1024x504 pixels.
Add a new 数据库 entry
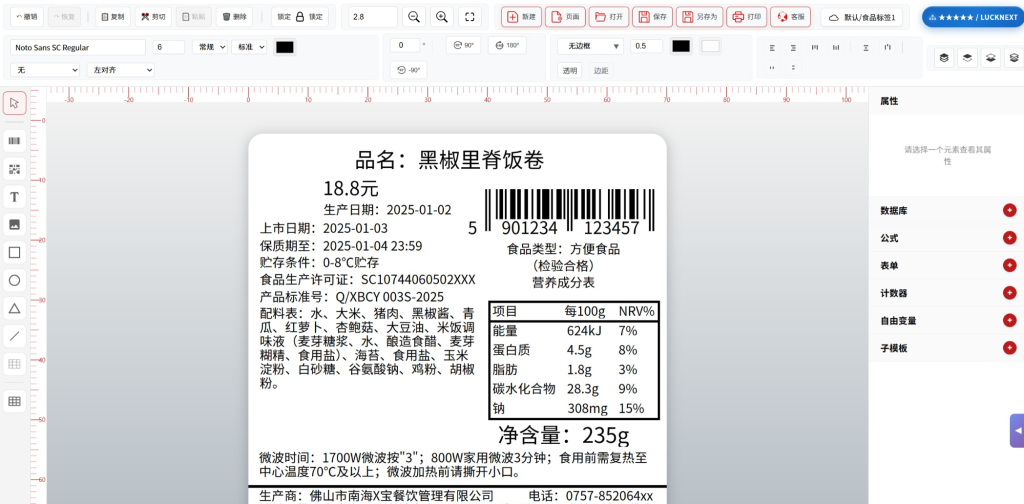1010,210
